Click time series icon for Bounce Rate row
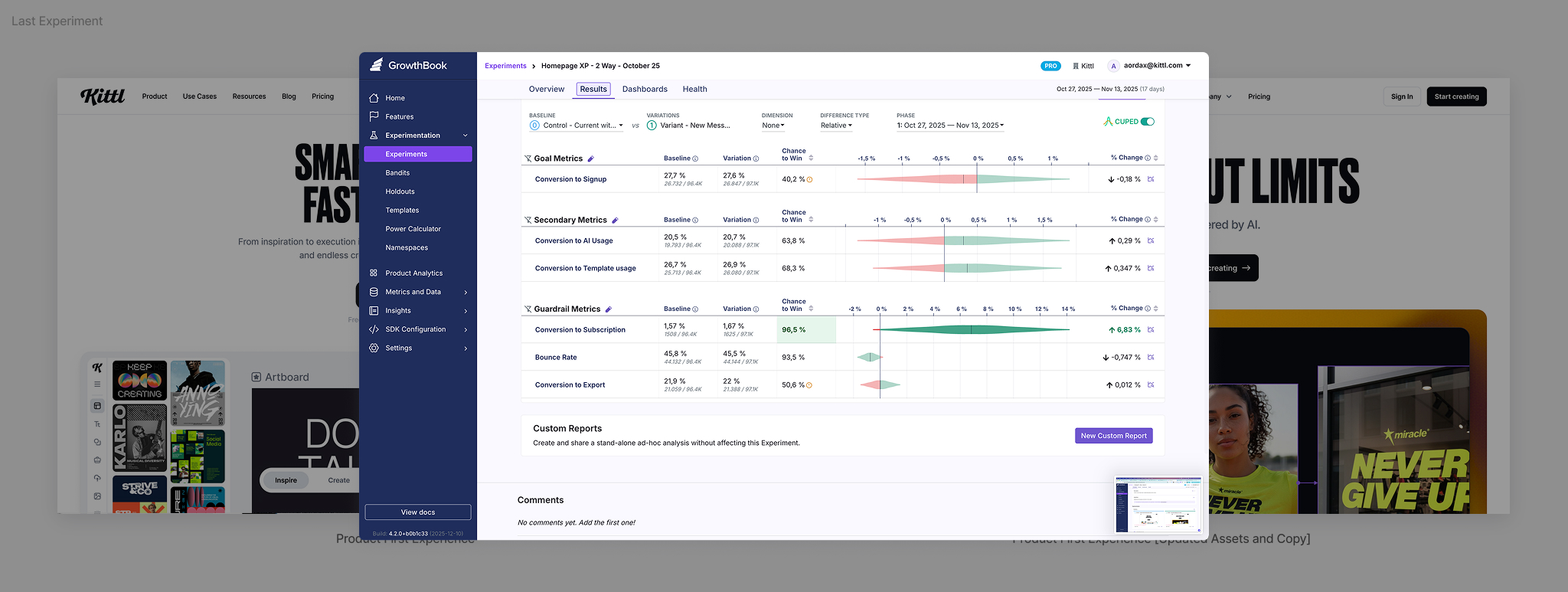Viewport: 1568px width, 592px height. click(x=1151, y=358)
